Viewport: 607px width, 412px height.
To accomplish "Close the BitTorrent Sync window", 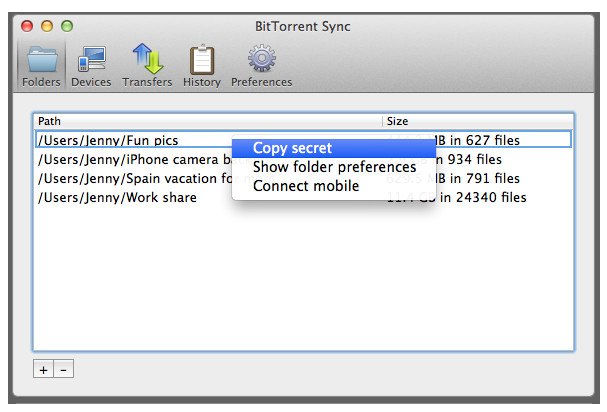I will [x=27, y=26].
